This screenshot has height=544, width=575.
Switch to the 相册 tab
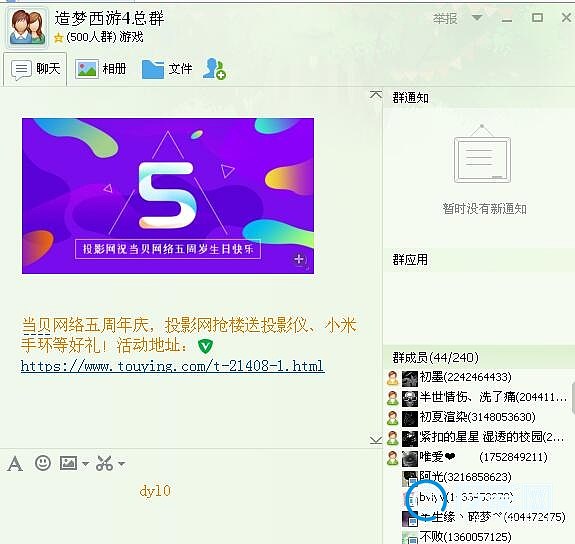[x=101, y=69]
